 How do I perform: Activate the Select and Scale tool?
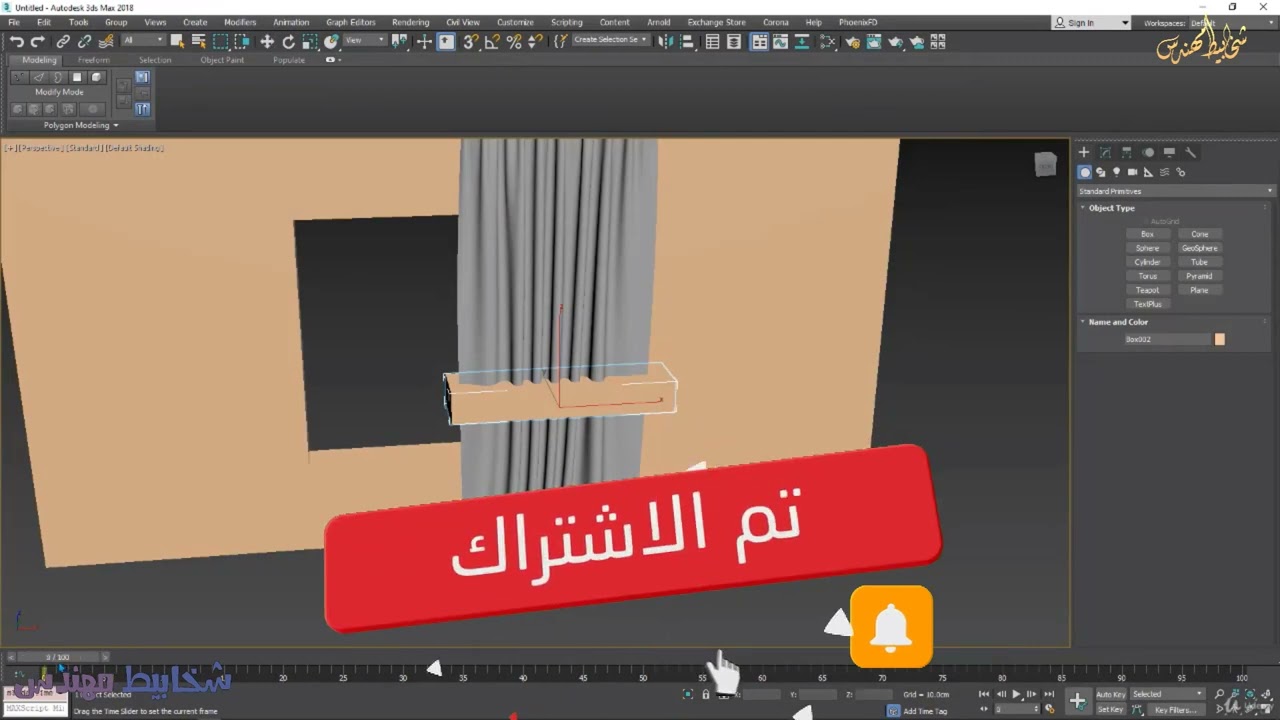310,41
